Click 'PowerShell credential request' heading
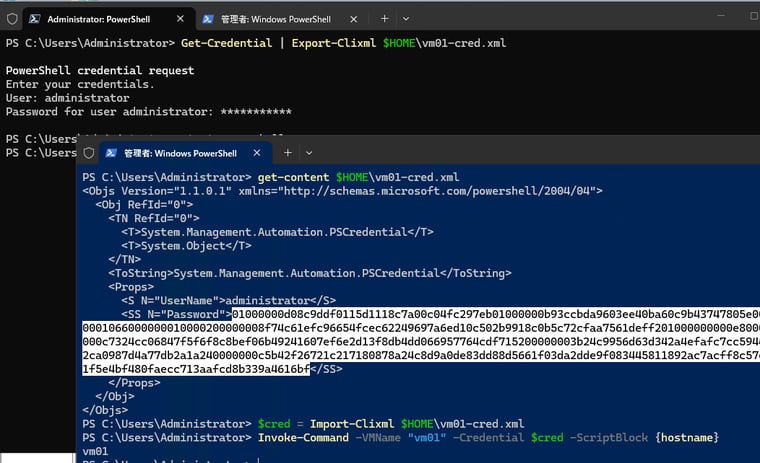The image size is (760, 463). tap(100, 70)
